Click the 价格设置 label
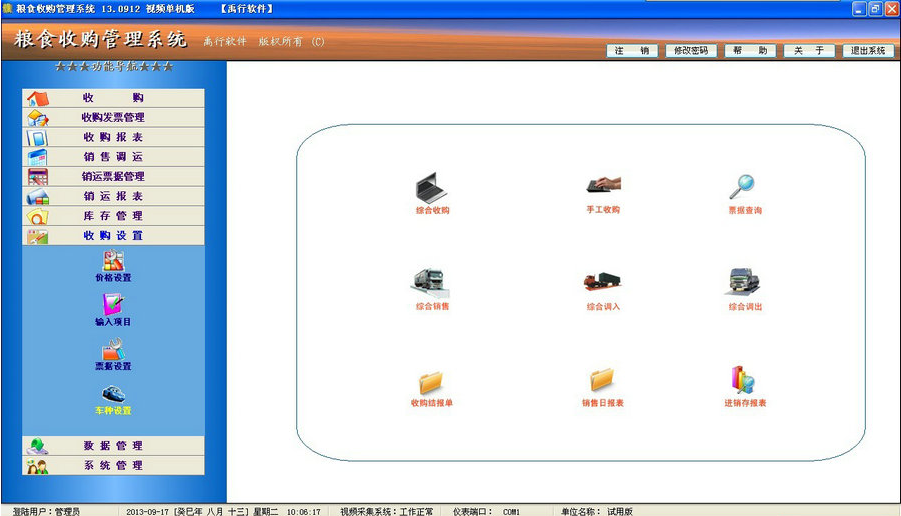 (113, 278)
